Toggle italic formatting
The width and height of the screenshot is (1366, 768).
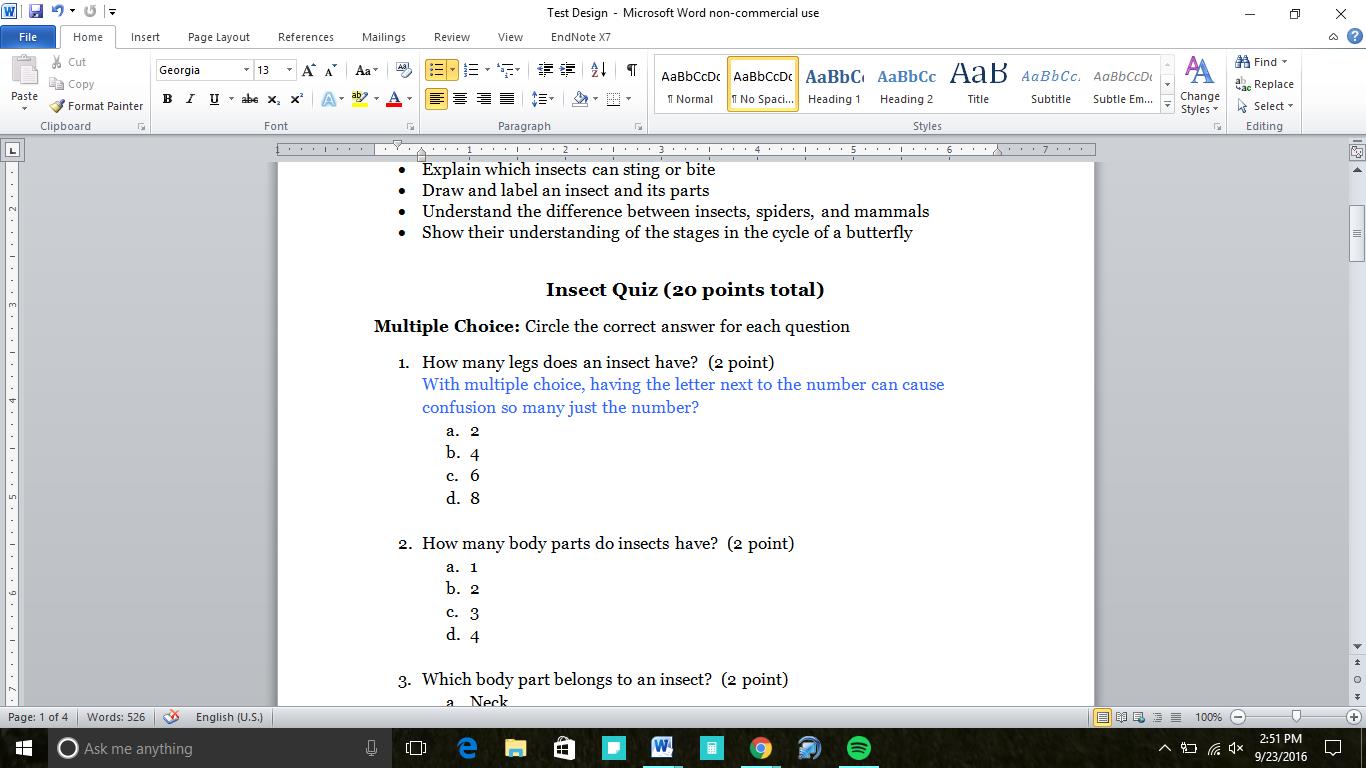(x=190, y=99)
